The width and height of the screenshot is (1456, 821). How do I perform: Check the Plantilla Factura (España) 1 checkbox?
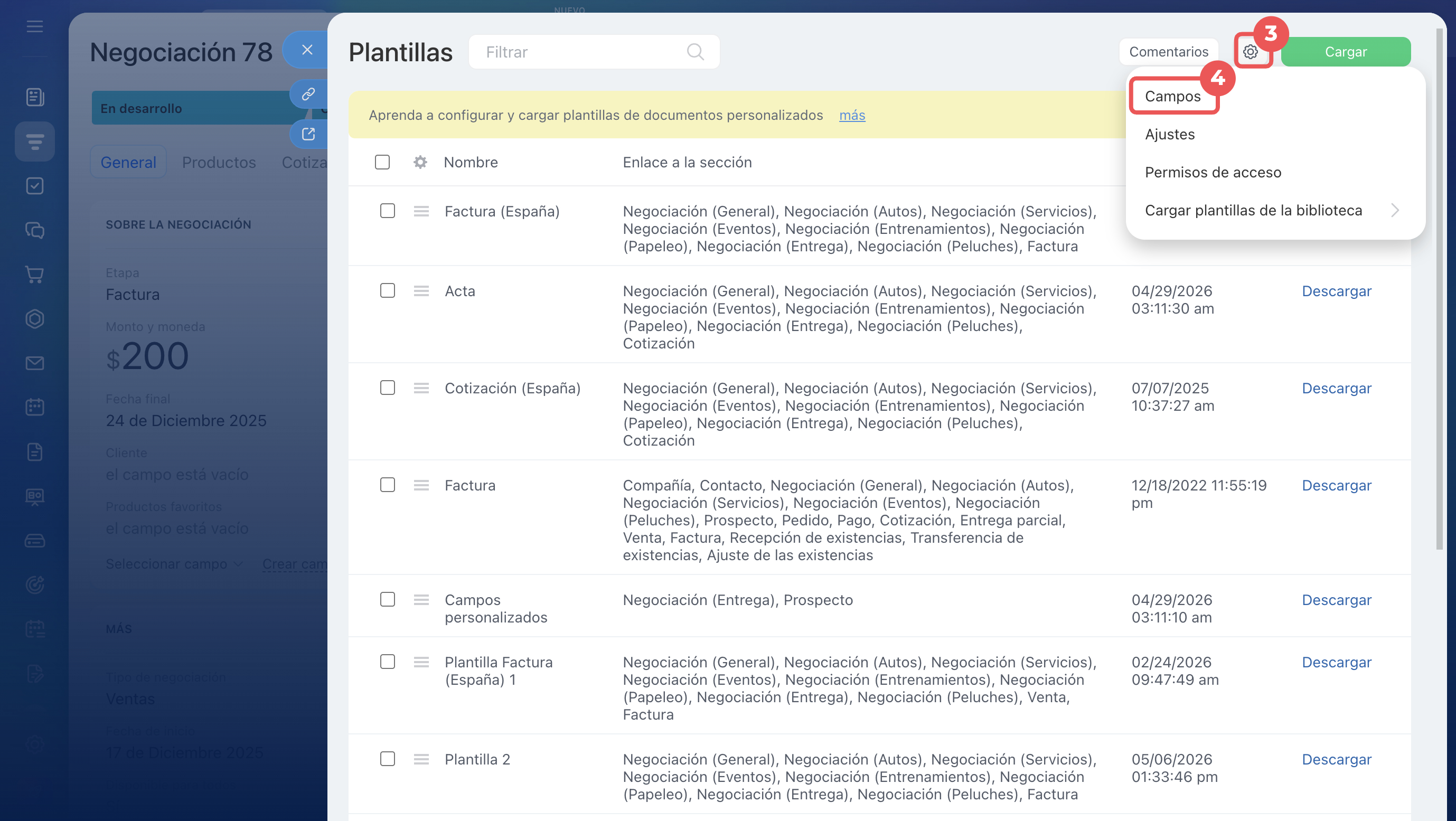click(x=387, y=661)
